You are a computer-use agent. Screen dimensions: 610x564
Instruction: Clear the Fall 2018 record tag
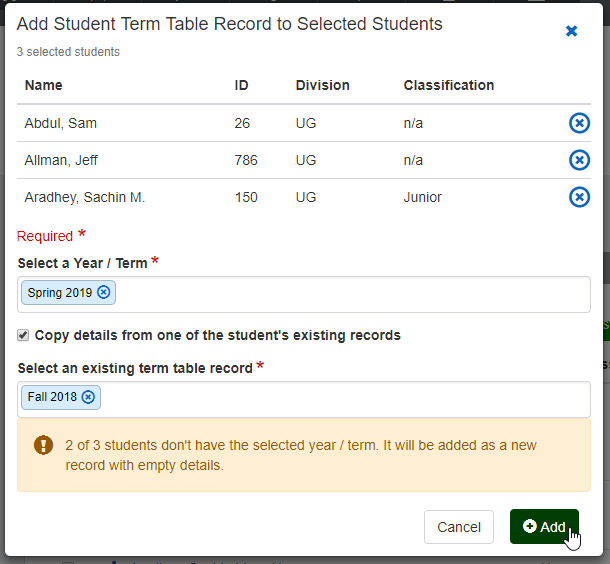(88, 397)
